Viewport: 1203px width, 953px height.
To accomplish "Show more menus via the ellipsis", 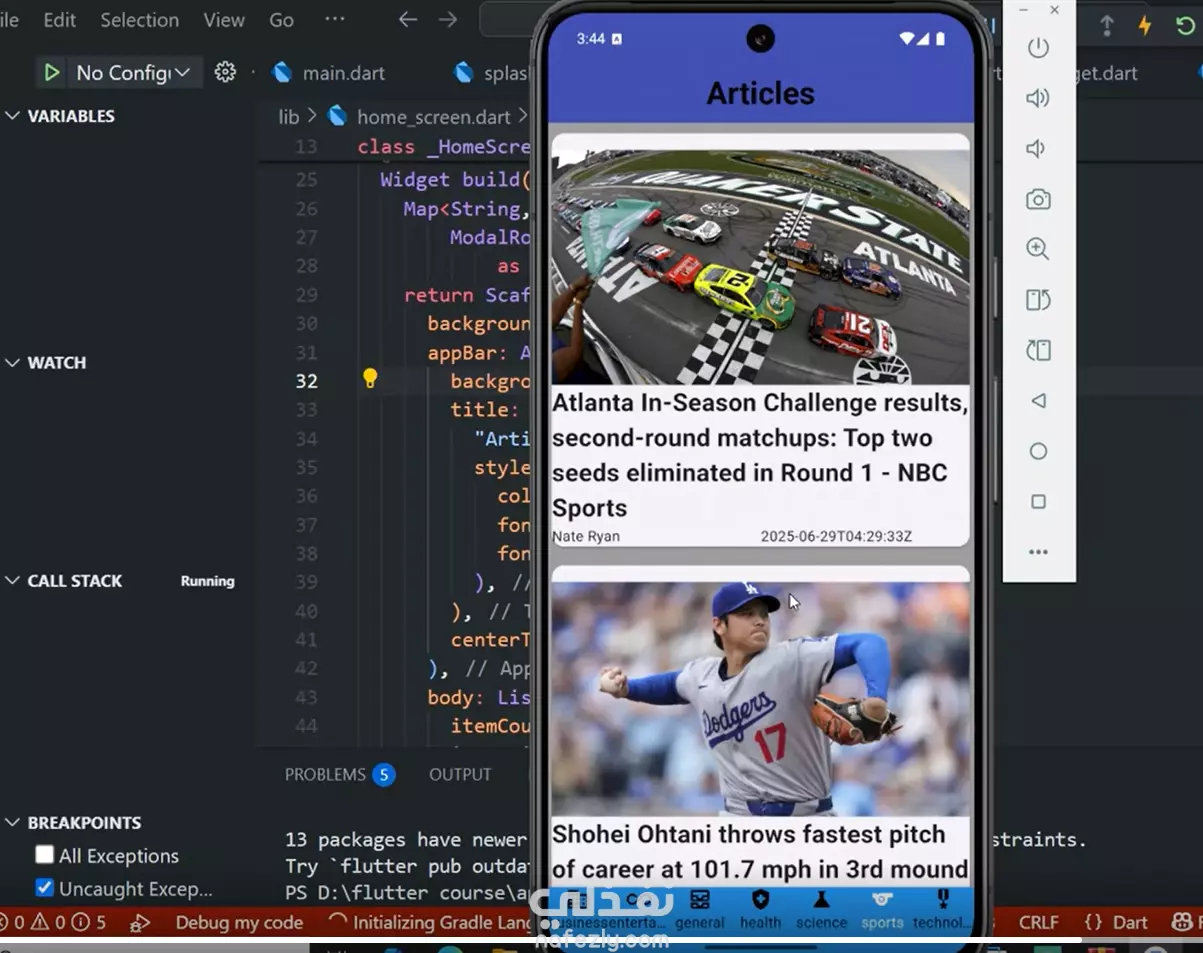I will [x=335, y=20].
